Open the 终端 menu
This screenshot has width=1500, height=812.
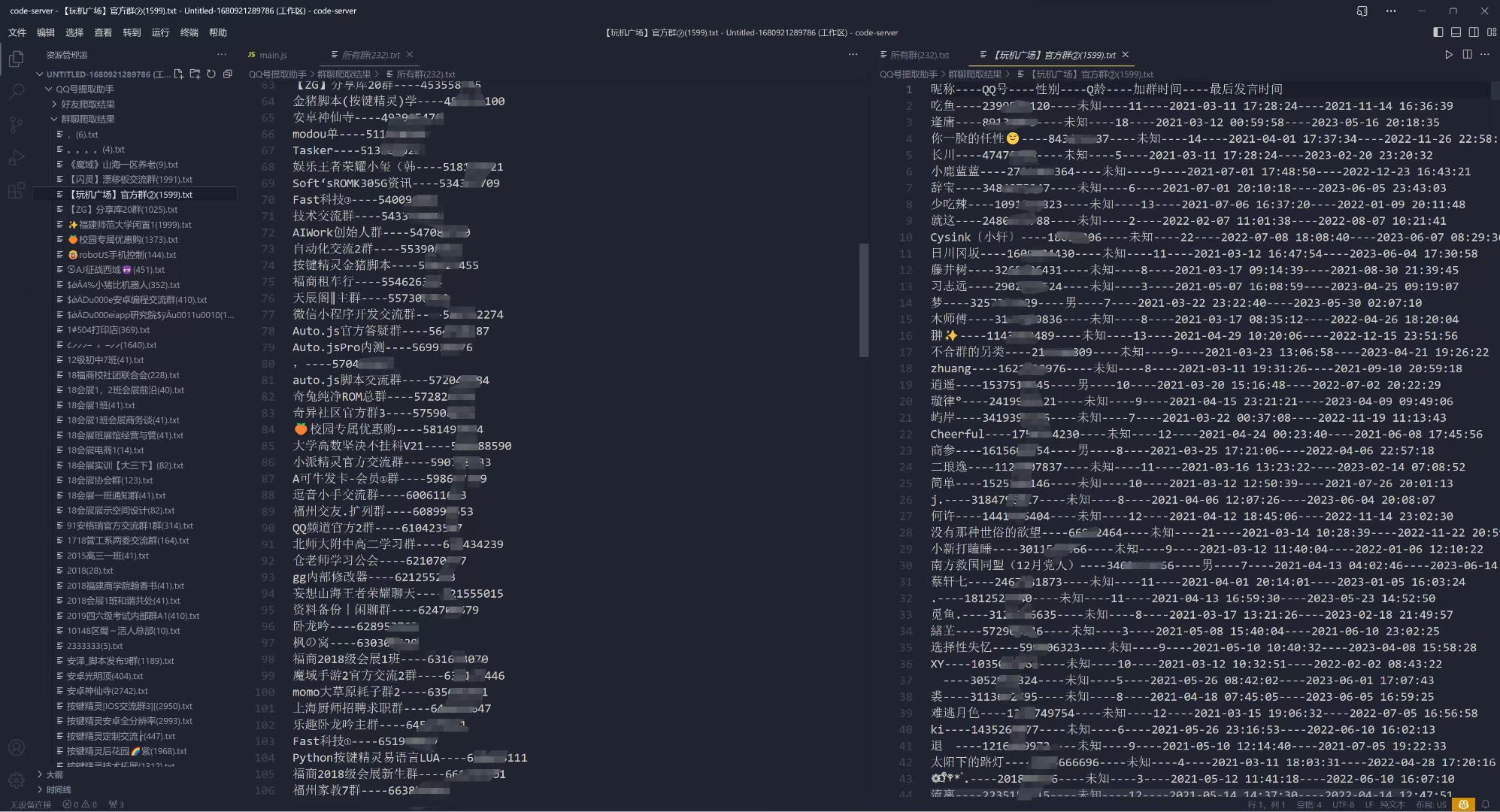189,32
